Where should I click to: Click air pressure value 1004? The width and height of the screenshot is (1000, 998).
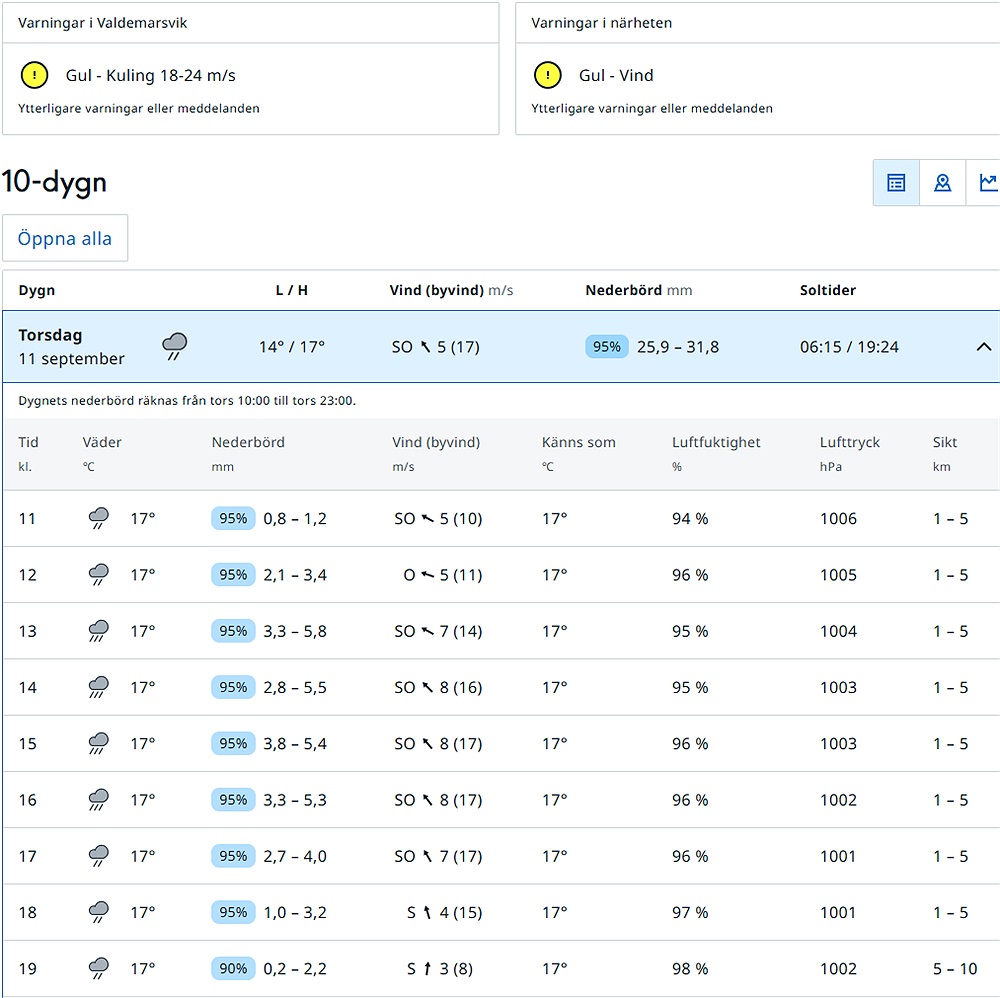(x=838, y=631)
